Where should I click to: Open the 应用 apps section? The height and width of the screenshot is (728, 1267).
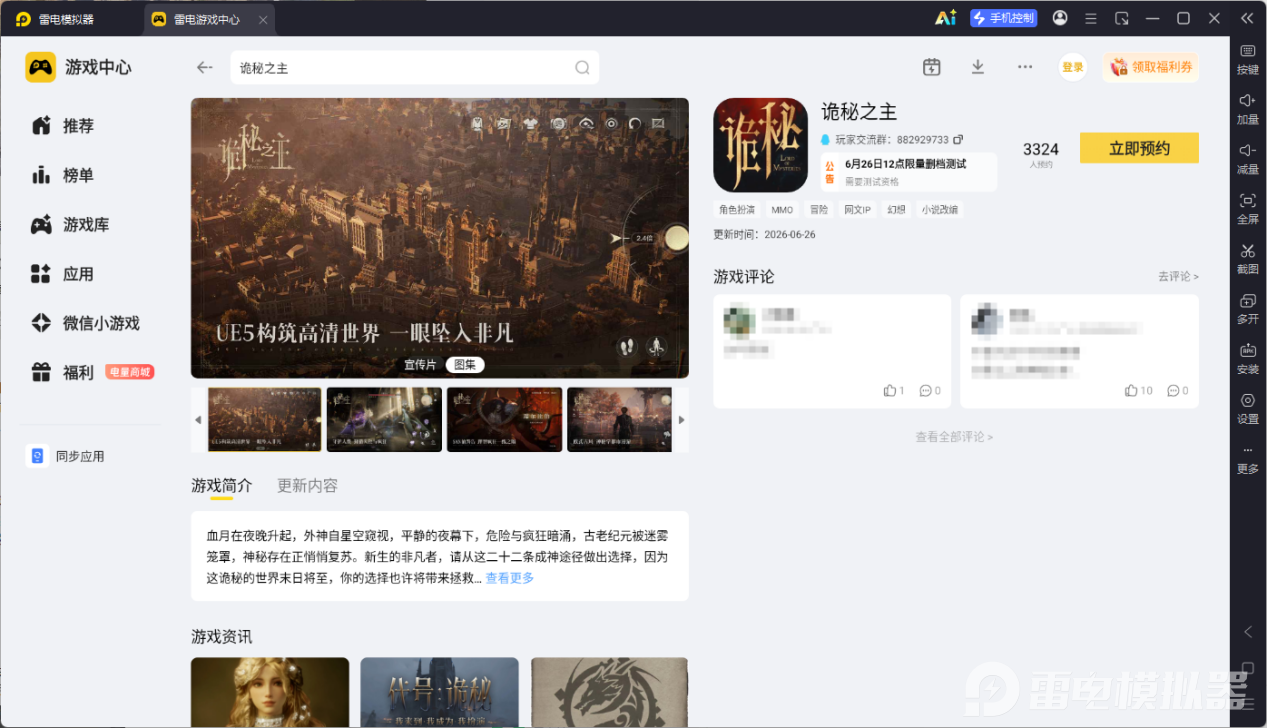(62, 274)
